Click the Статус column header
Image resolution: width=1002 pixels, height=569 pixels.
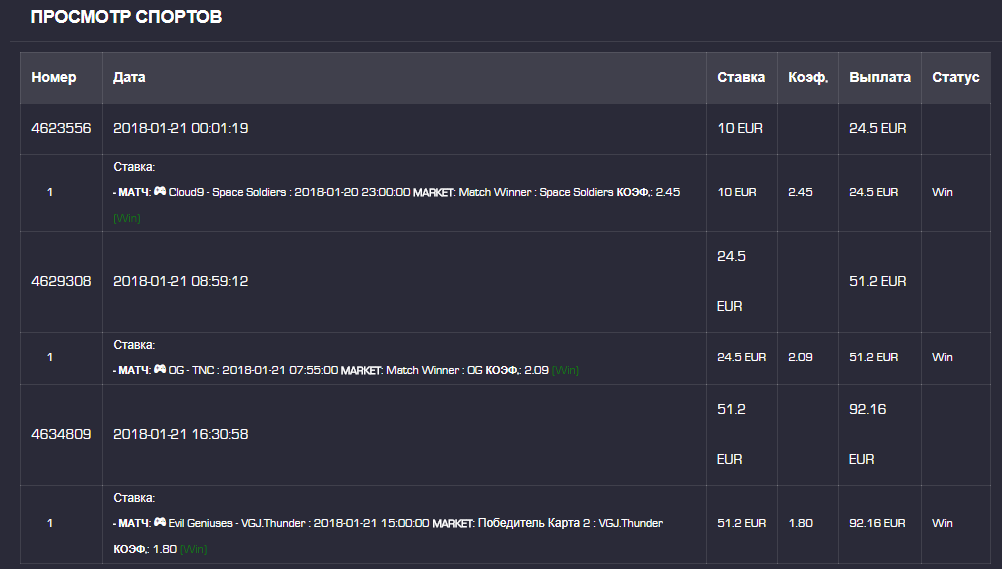pos(956,77)
